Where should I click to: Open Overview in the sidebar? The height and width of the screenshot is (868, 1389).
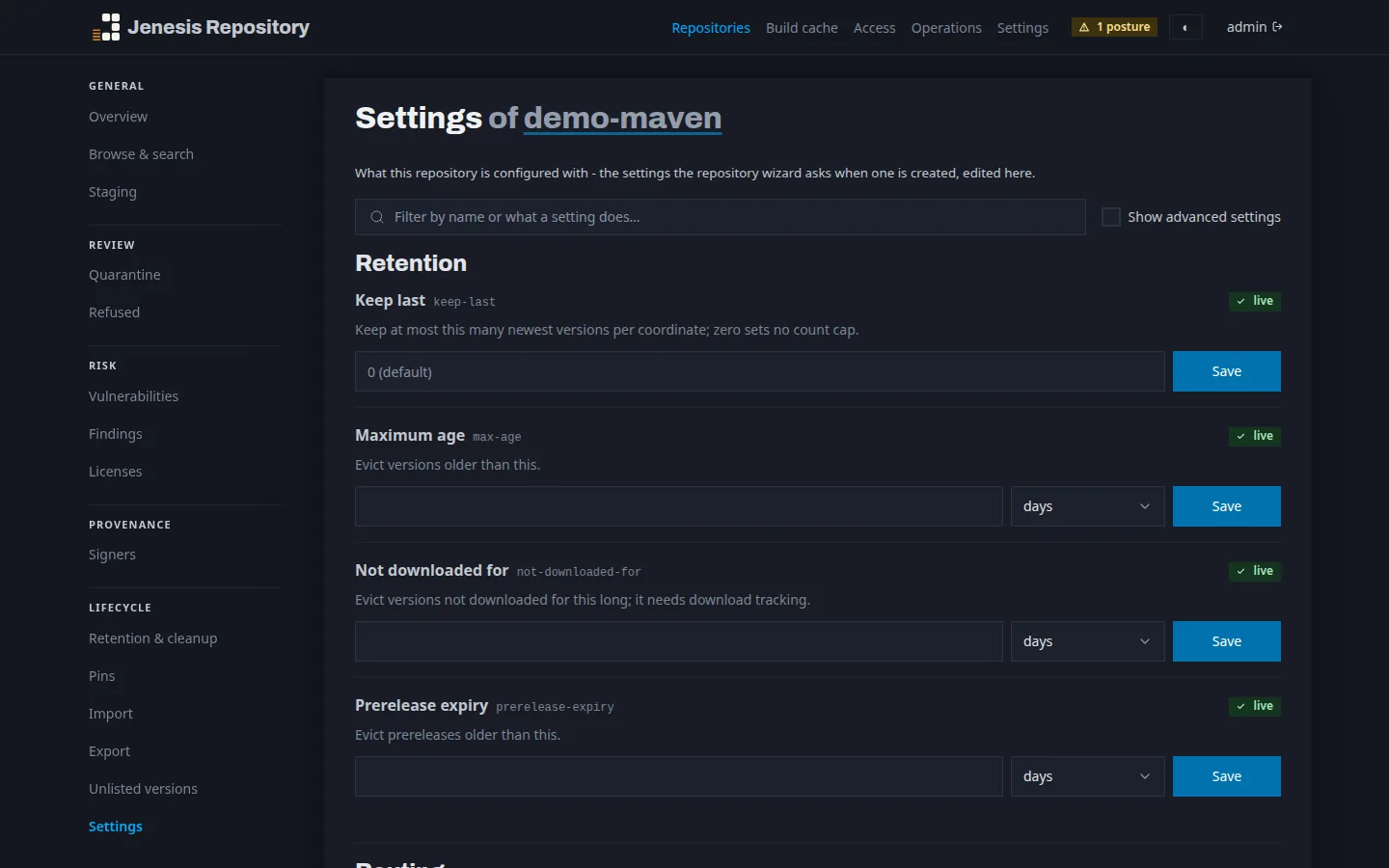click(118, 117)
